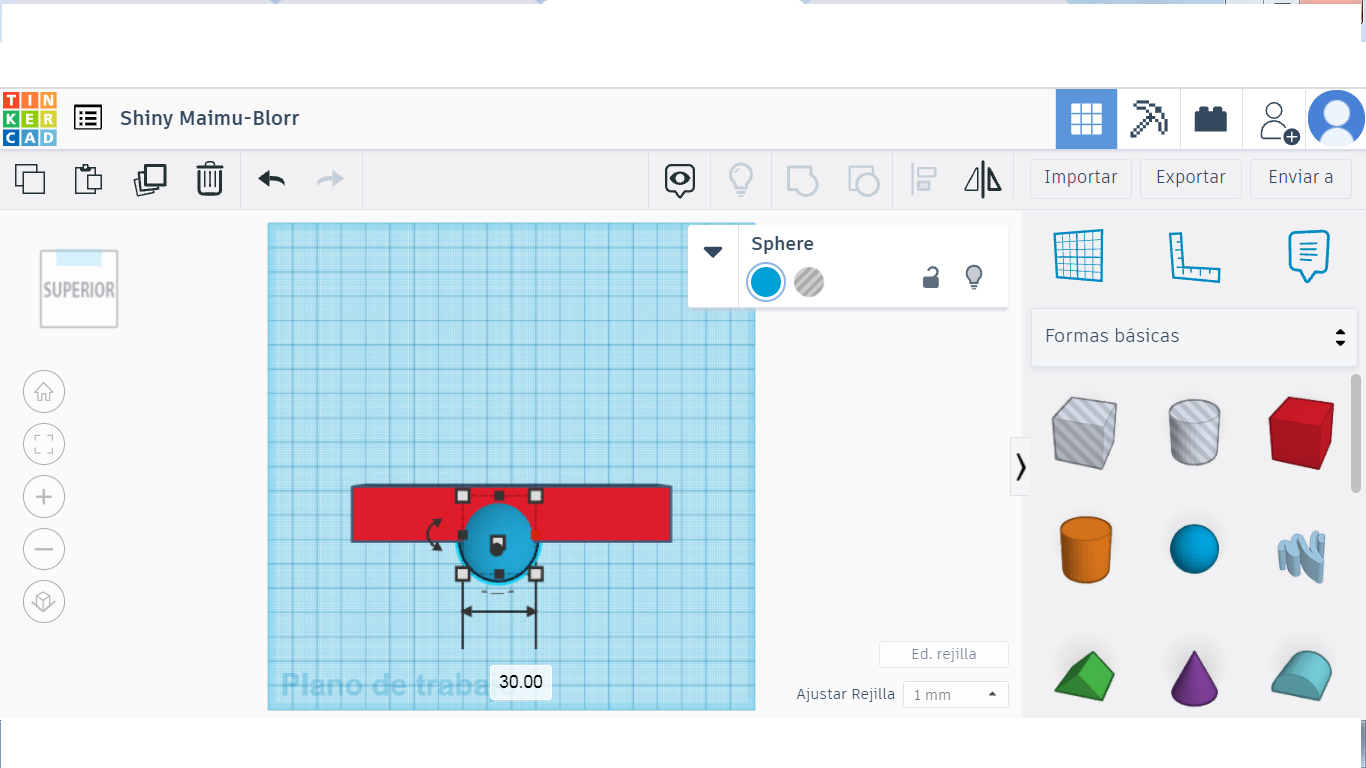This screenshot has height=768, width=1366.
Task: Zoom out of the workplane
Action: point(44,549)
